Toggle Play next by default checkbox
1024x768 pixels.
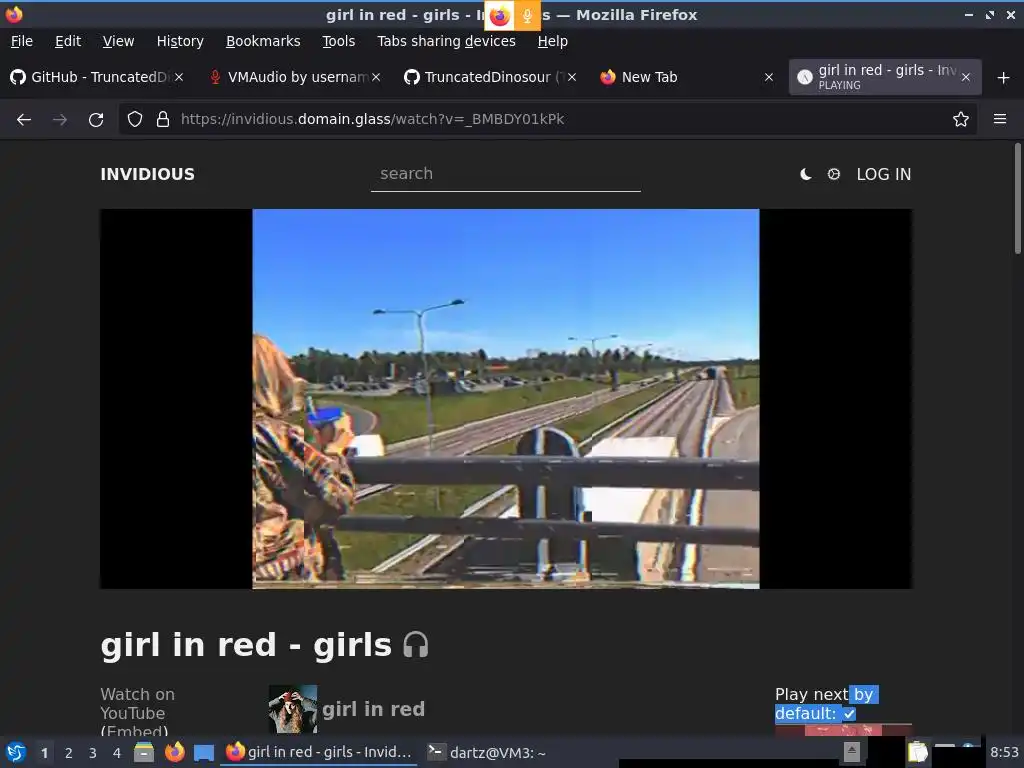pyautogui.click(x=849, y=714)
